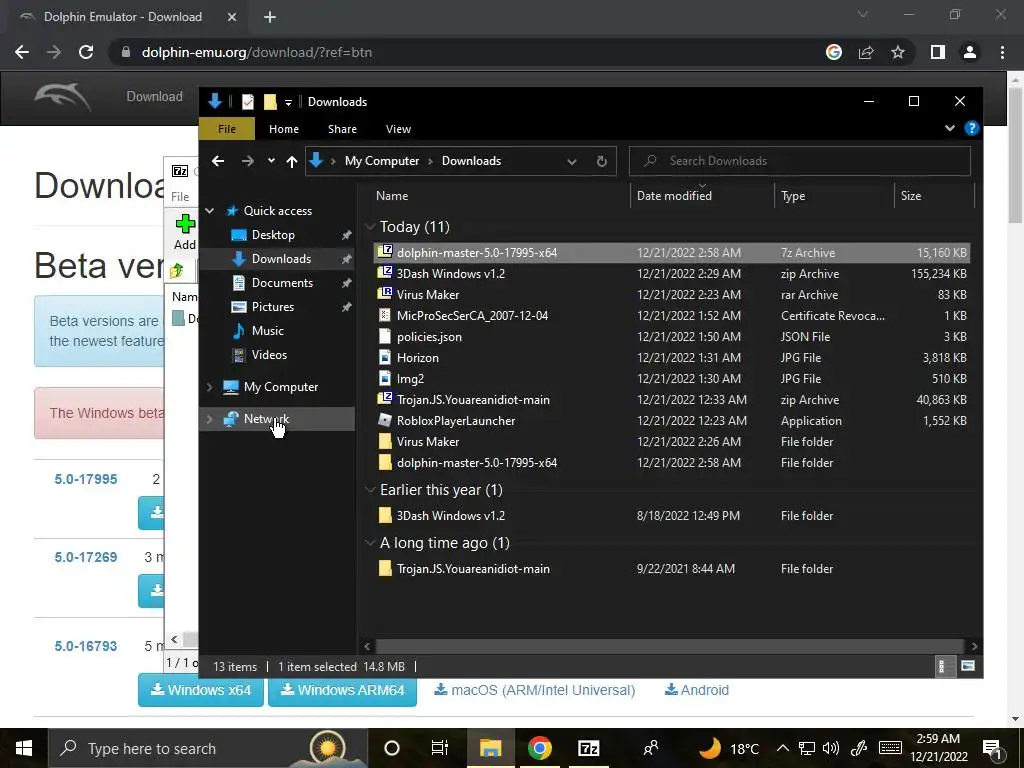Sort files by Date modified column
Screen dimensions: 1024x768
pyautogui.click(x=674, y=196)
